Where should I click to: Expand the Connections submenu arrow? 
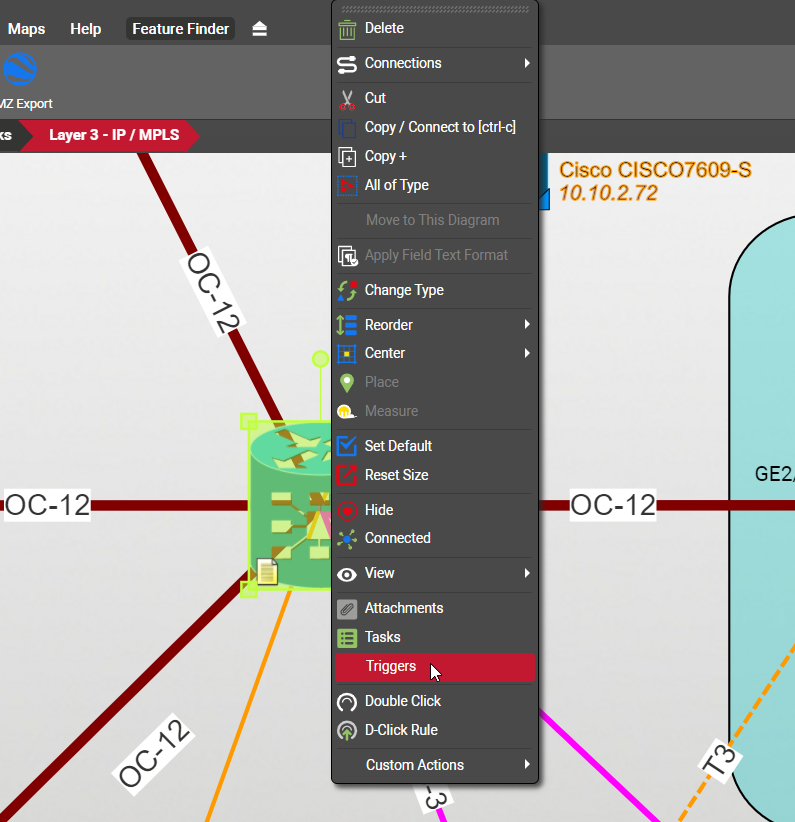pyautogui.click(x=526, y=64)
